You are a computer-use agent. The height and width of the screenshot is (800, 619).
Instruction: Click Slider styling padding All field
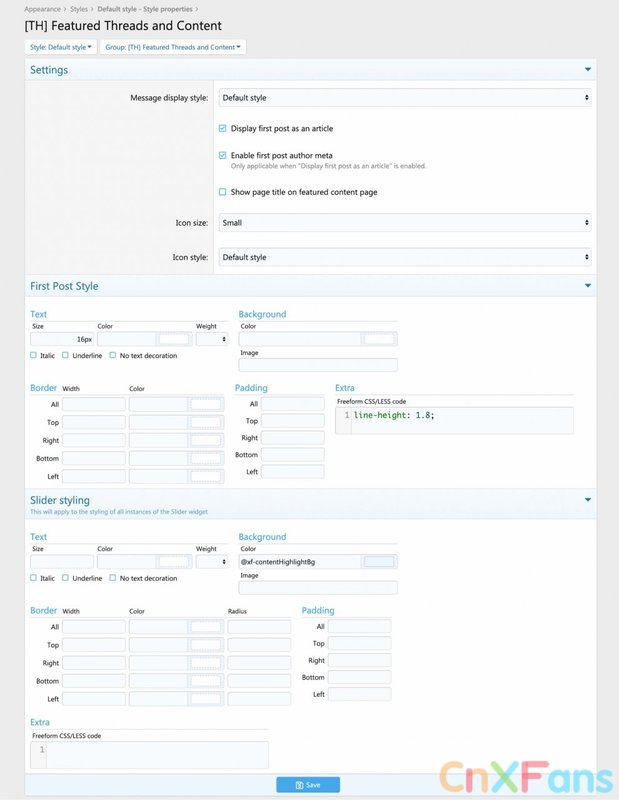tap(359, 626)
